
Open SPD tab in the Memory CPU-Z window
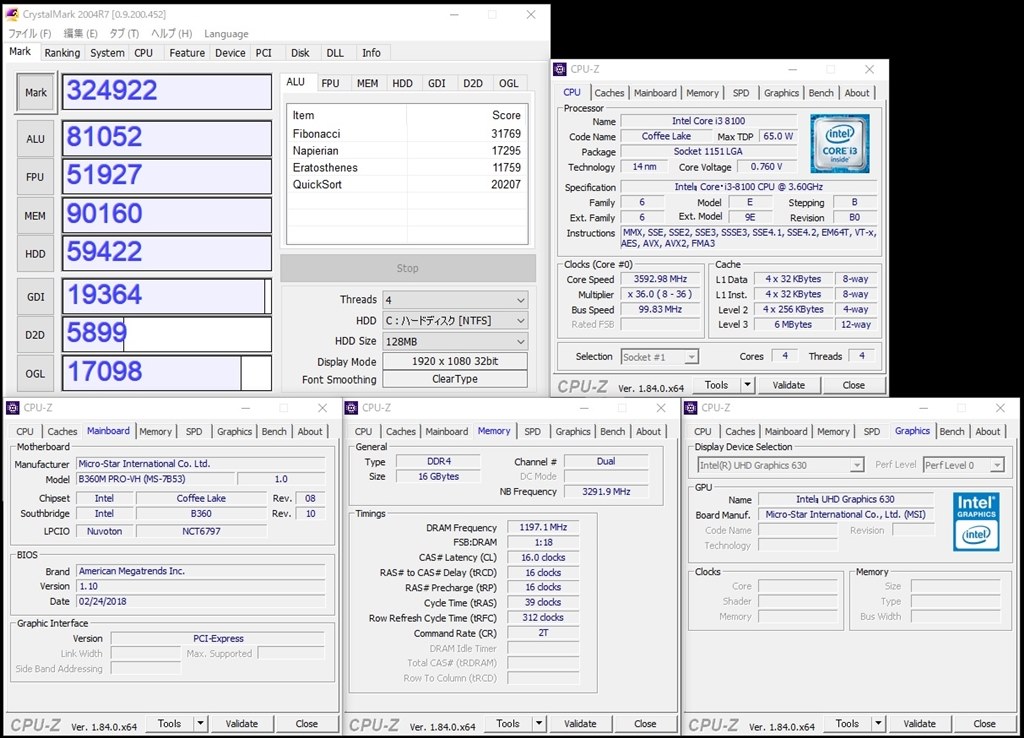tap(532, 431)
